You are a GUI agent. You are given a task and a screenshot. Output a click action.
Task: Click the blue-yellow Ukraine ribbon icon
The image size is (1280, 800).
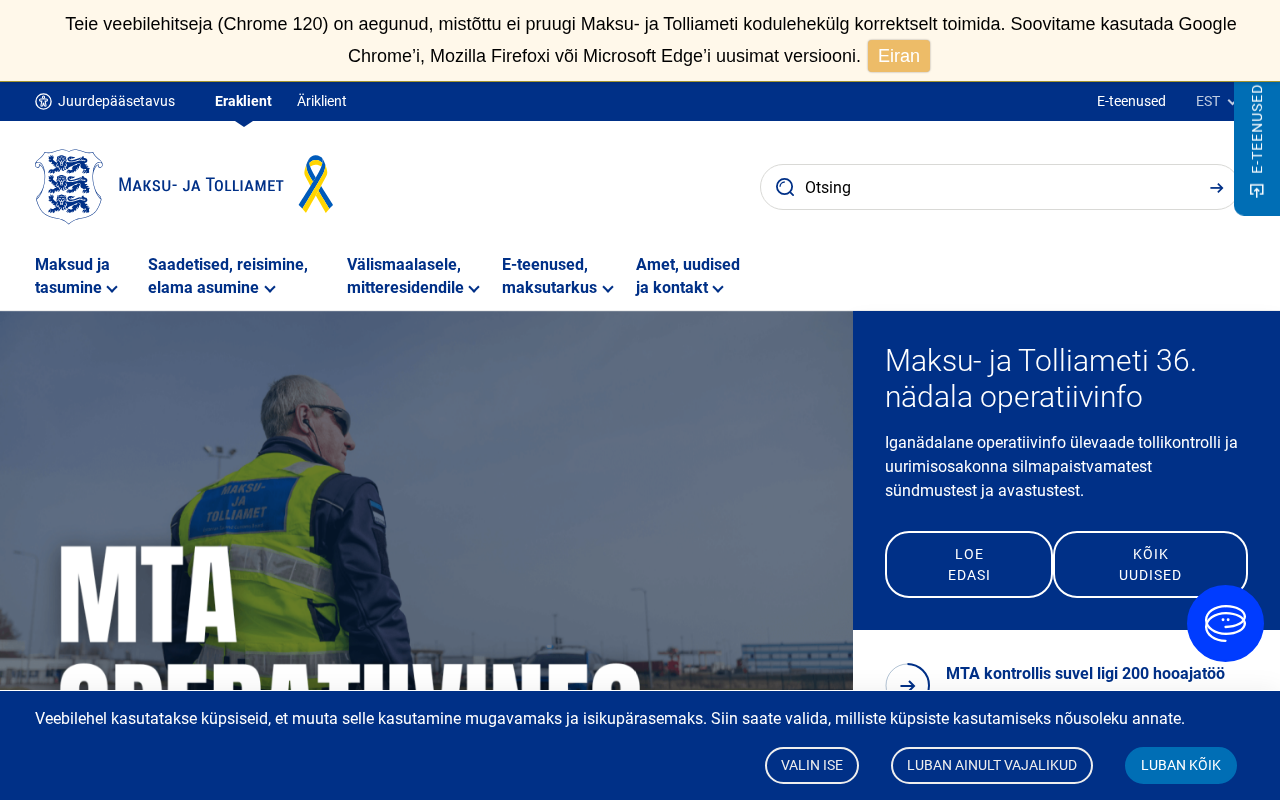click(x=316, y=184)
